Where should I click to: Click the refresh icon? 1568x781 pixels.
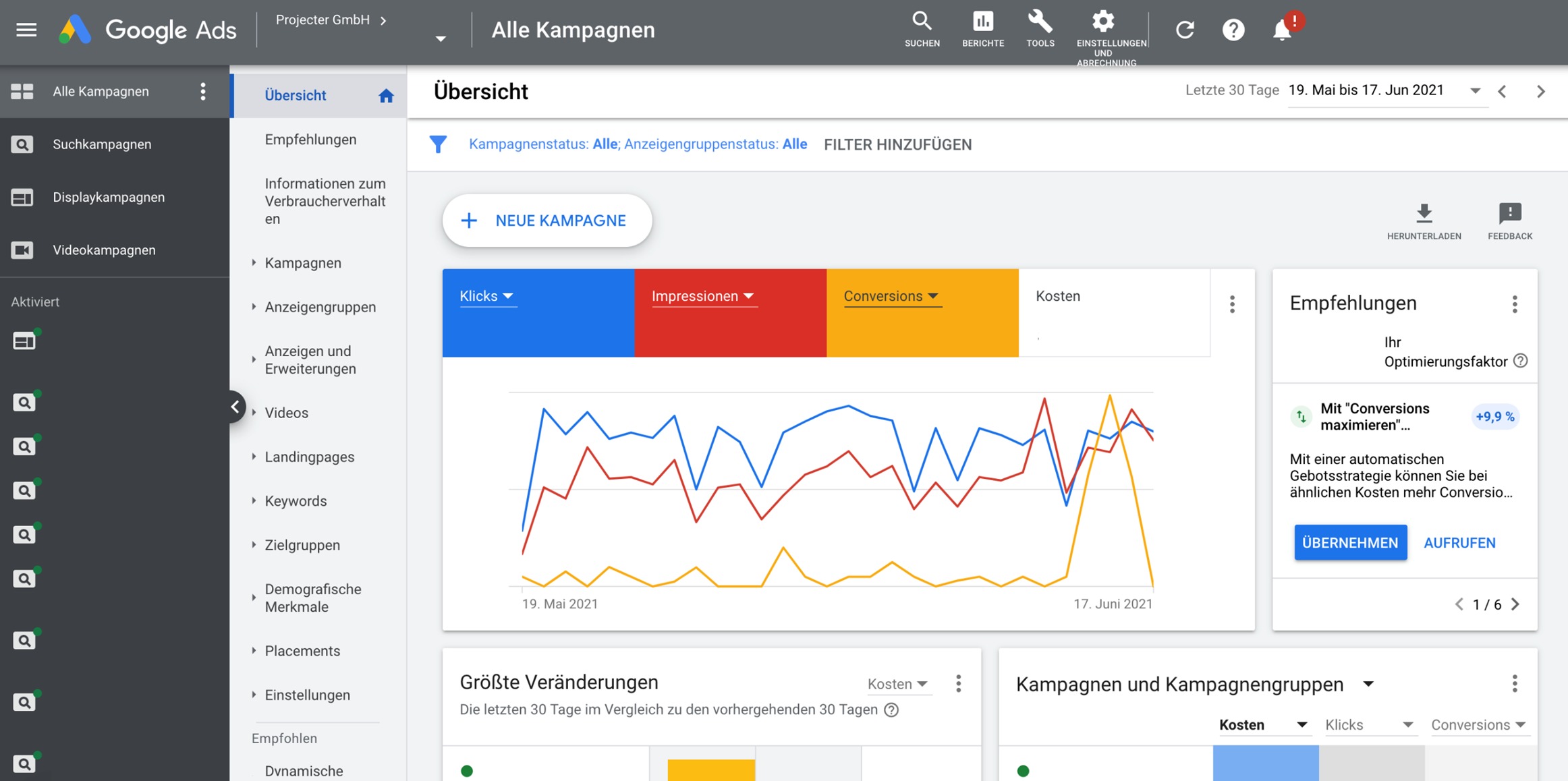click(1185, 30)
